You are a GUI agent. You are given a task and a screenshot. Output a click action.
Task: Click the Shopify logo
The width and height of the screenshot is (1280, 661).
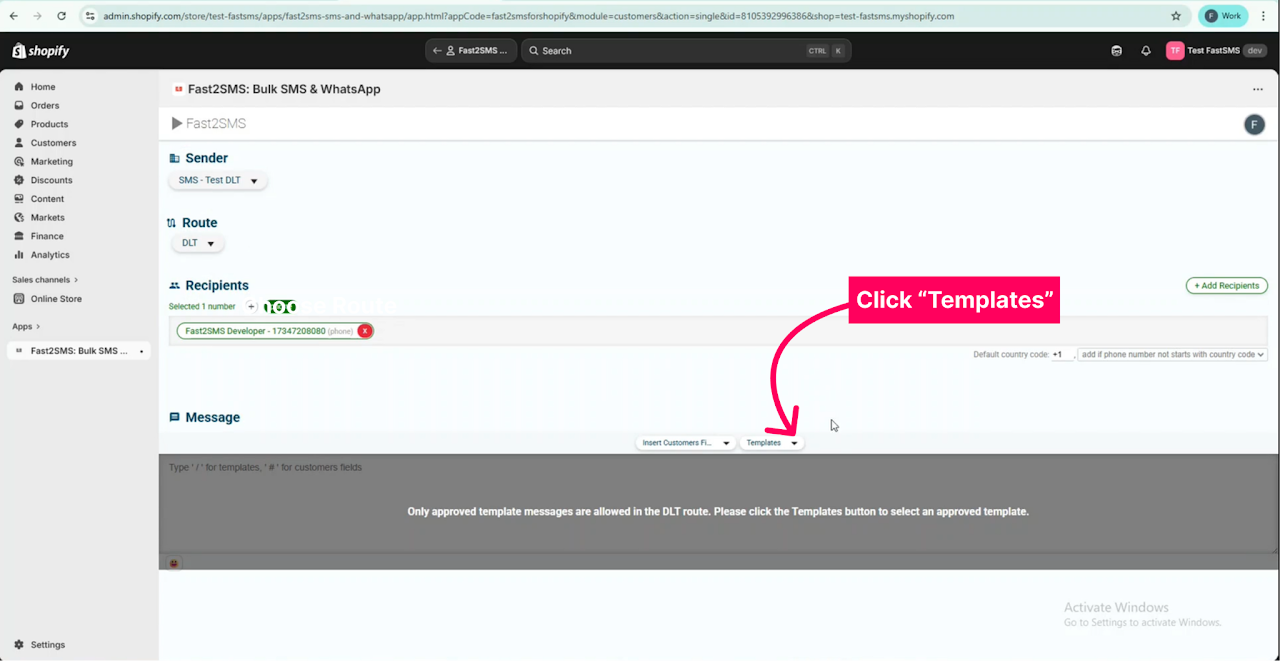point(41,51)
